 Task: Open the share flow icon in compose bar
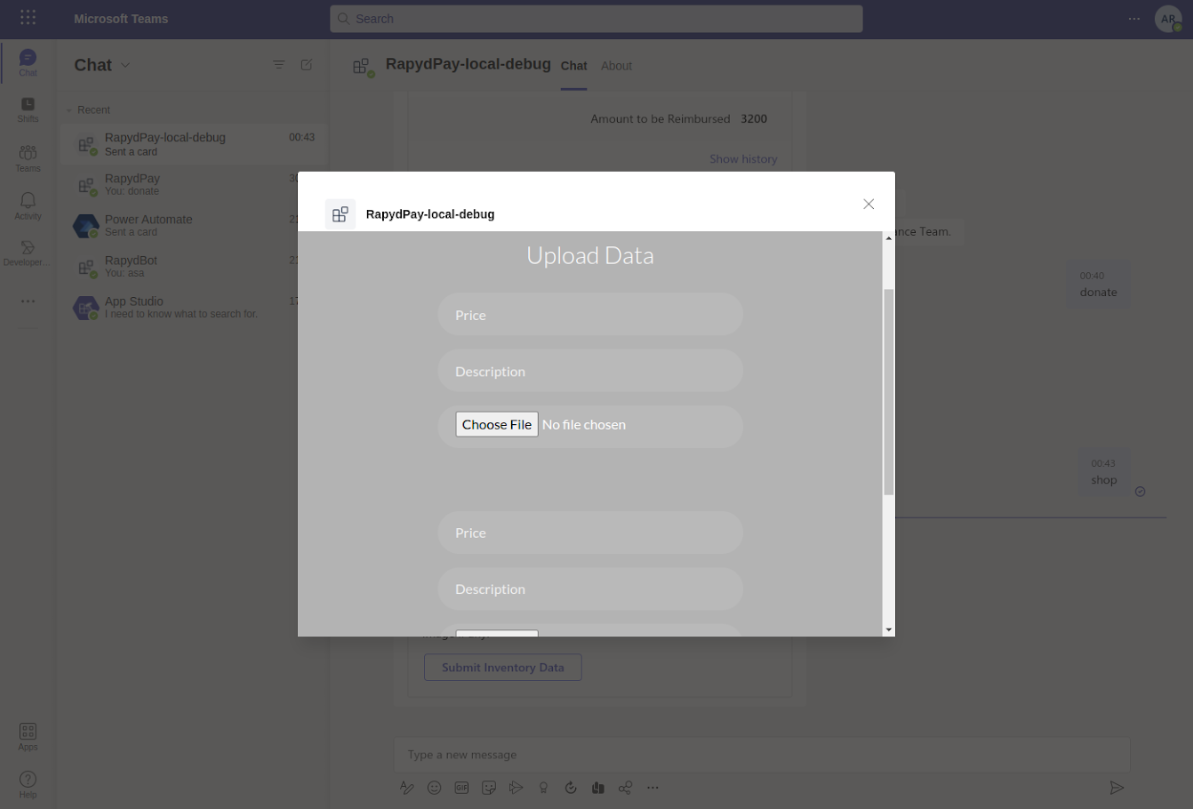click(625, 788)
